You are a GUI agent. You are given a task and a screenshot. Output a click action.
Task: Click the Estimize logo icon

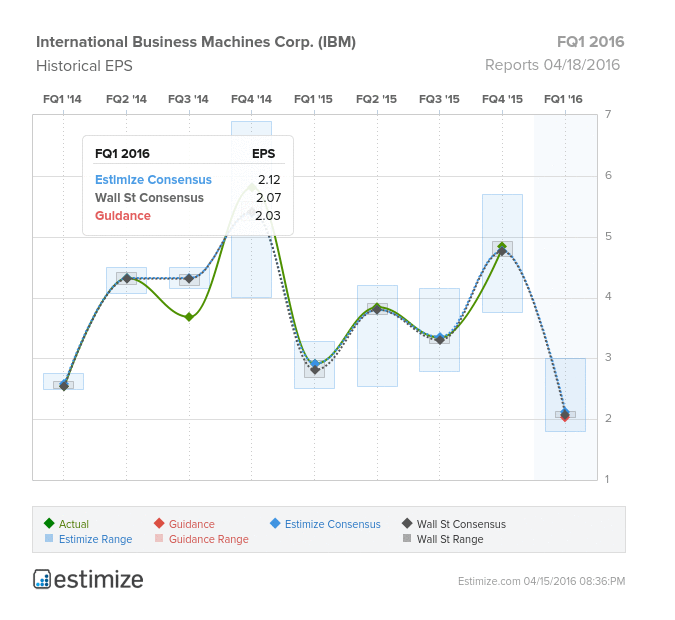click(42, 579)
